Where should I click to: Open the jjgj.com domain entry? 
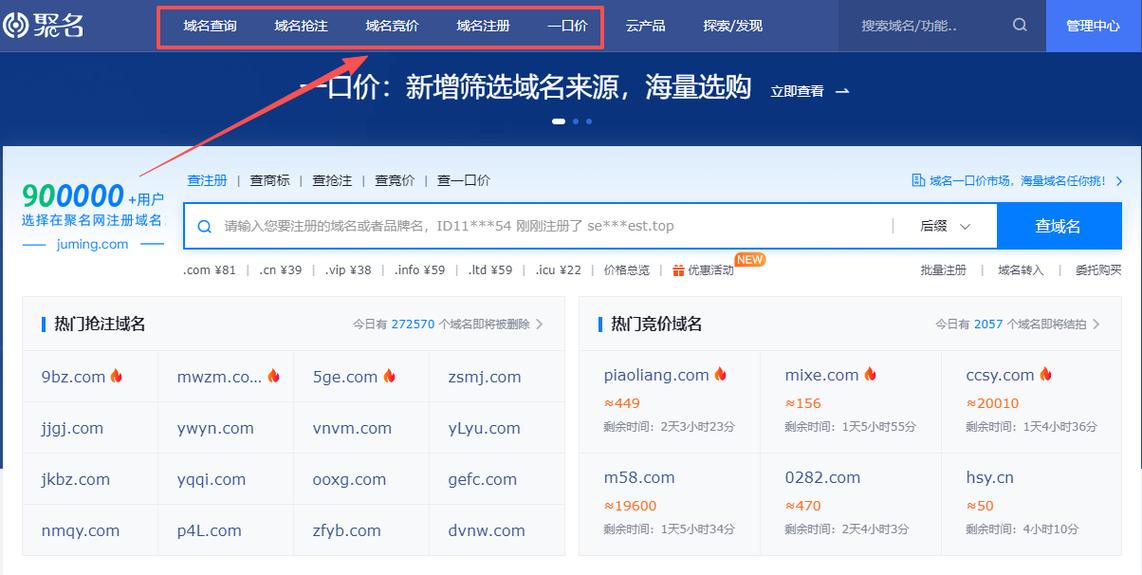pos(72,429)
